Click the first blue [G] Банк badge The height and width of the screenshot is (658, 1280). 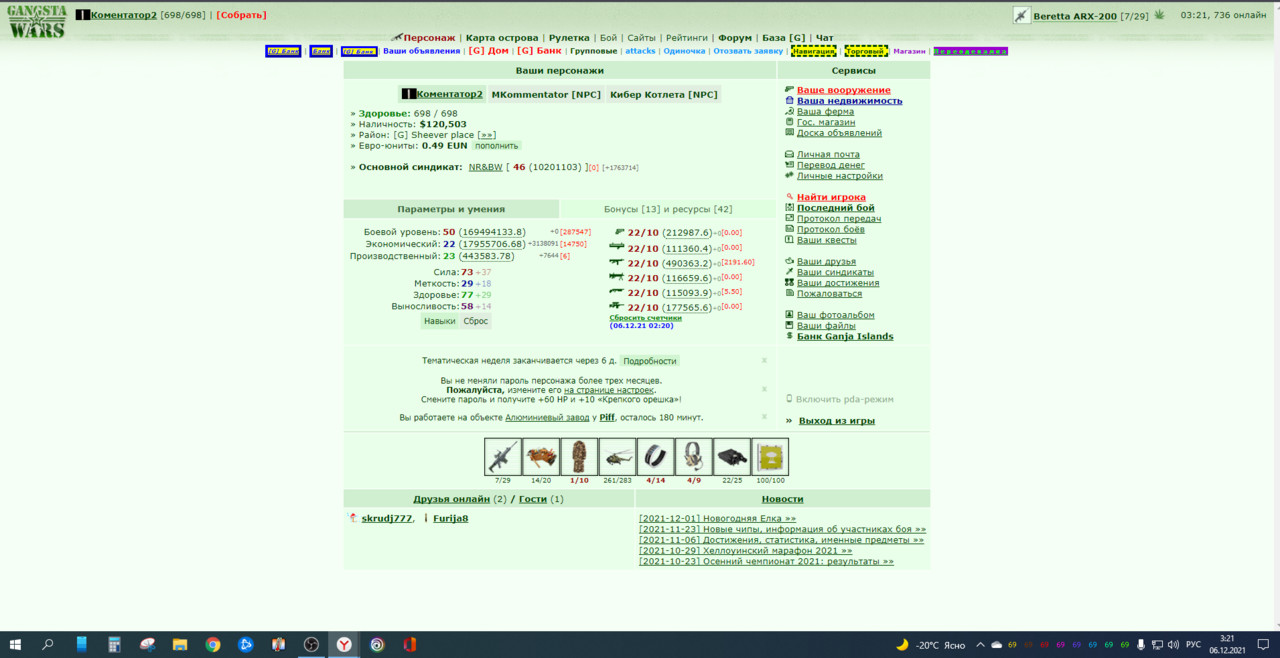[x=282, y=51]
